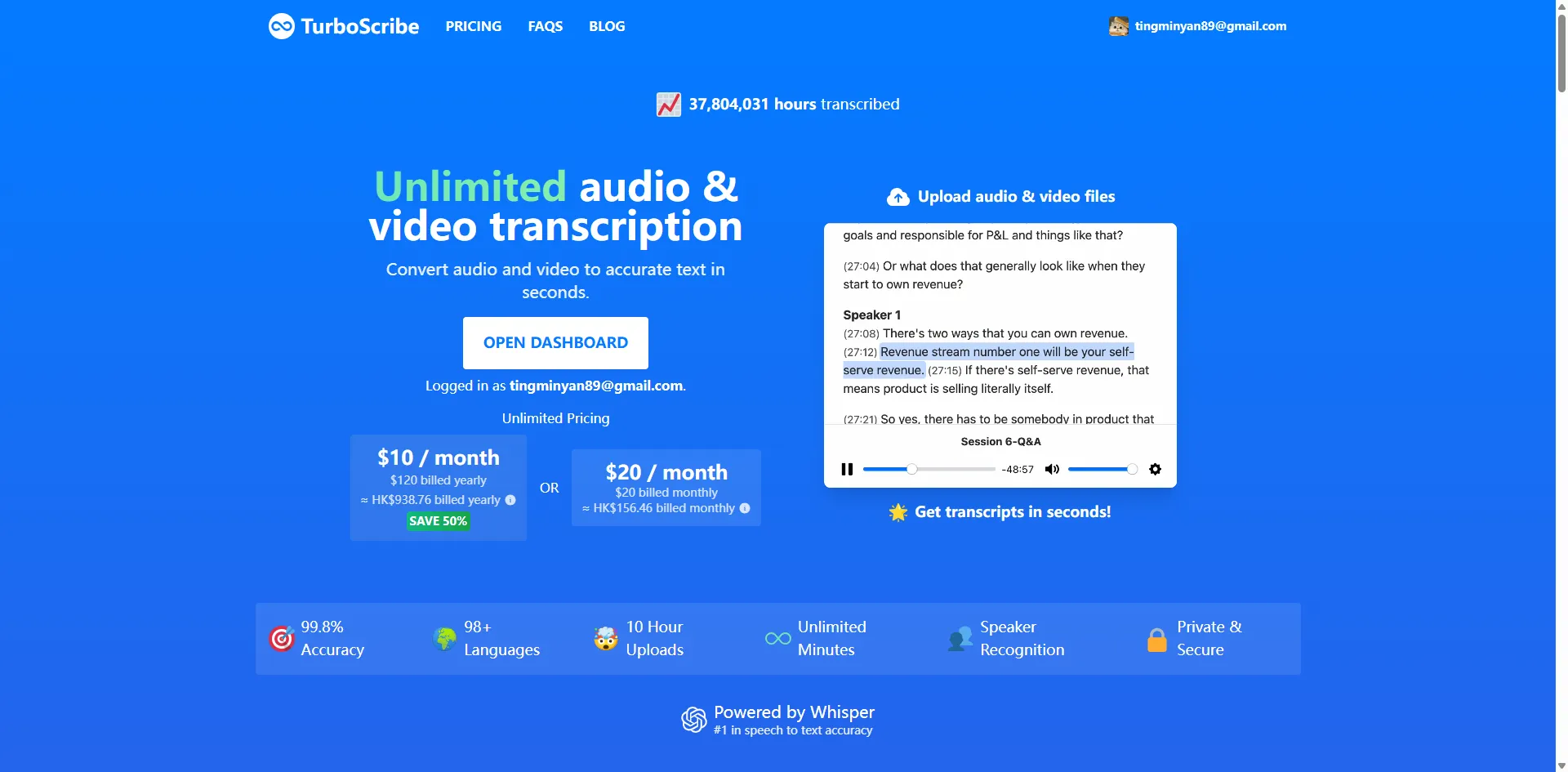Adjust the volume slider in the player
Image resolution: width=1568 pixels, height=772 pixels.
1102,469
